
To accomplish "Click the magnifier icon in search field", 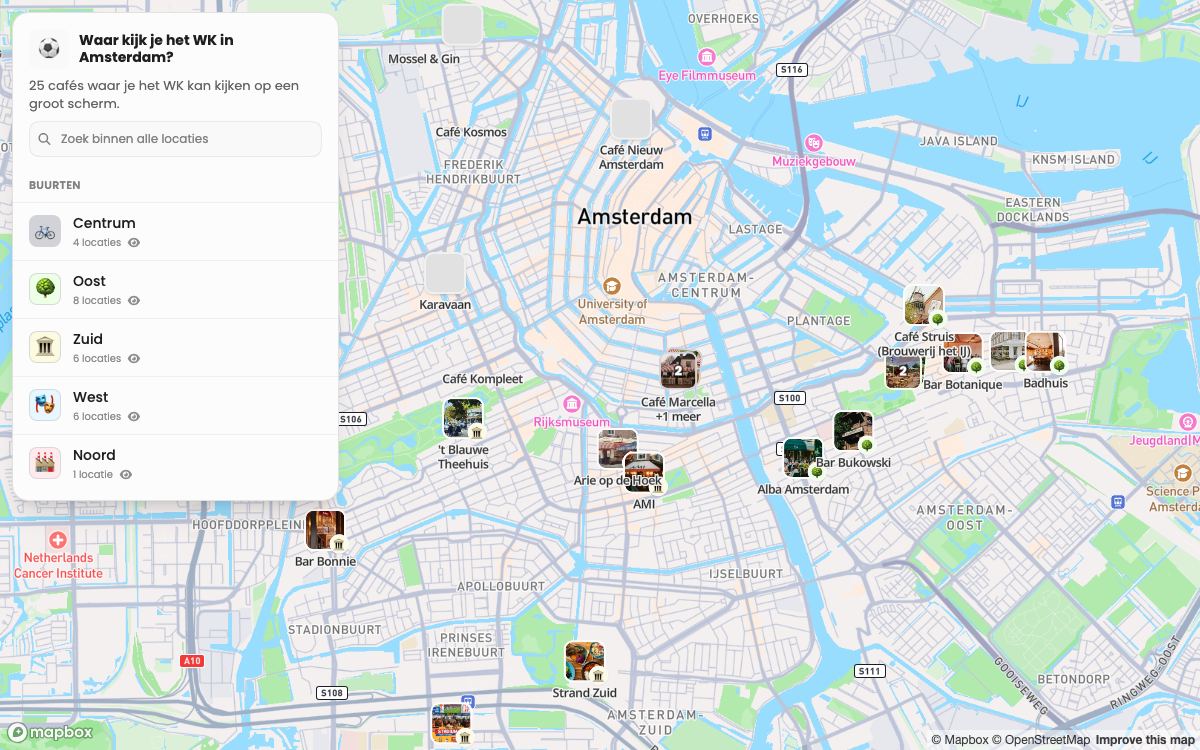I will [45, 139].
